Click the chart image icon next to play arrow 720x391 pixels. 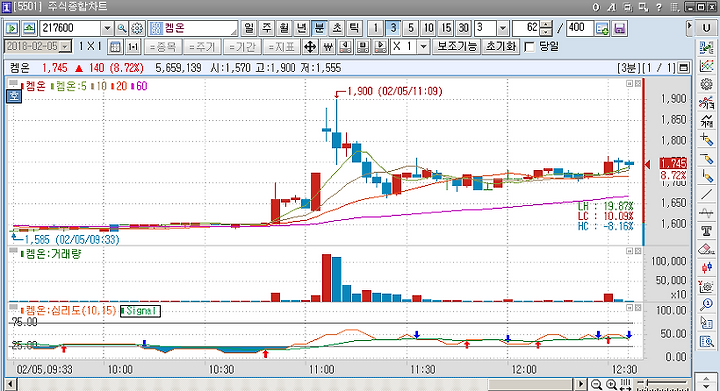[29, 28]
